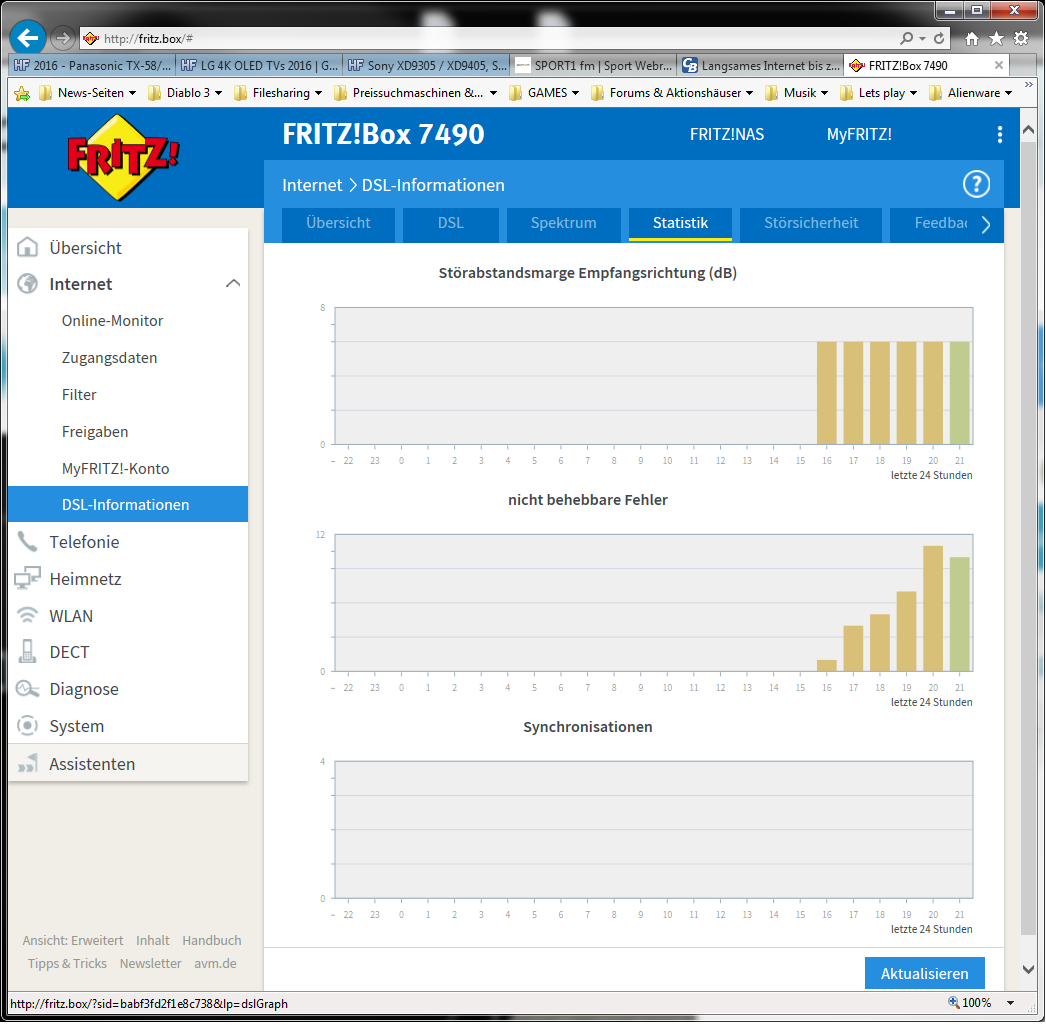
Task: Open browser tools gear icon
Action: (1021, 39)
